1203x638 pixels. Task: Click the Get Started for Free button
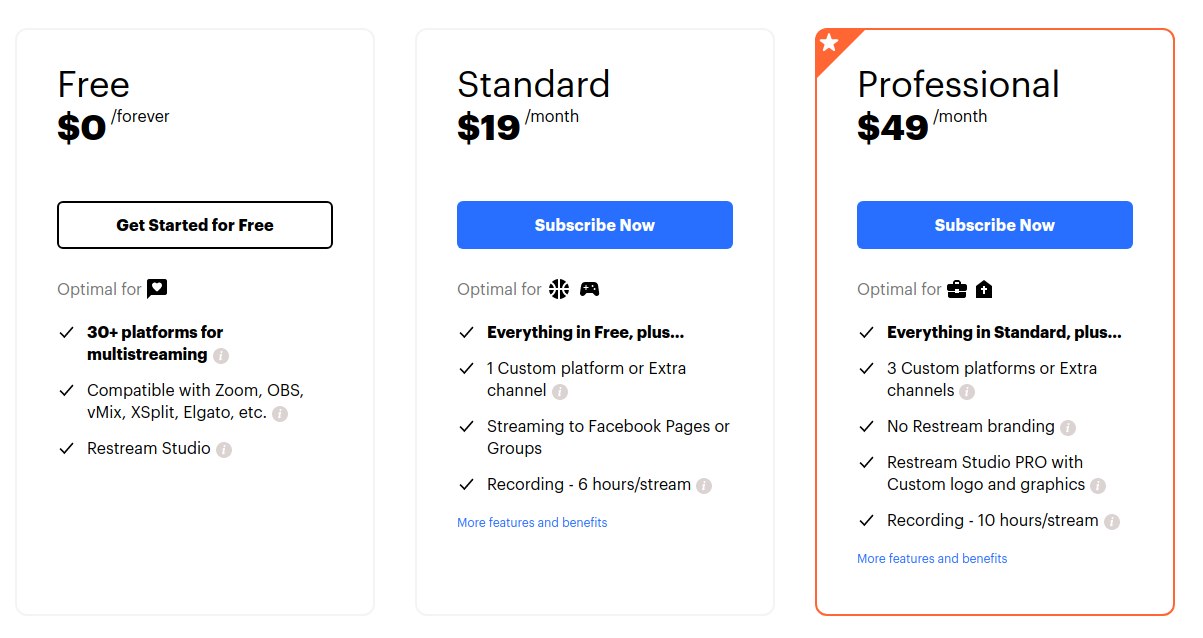195,225
